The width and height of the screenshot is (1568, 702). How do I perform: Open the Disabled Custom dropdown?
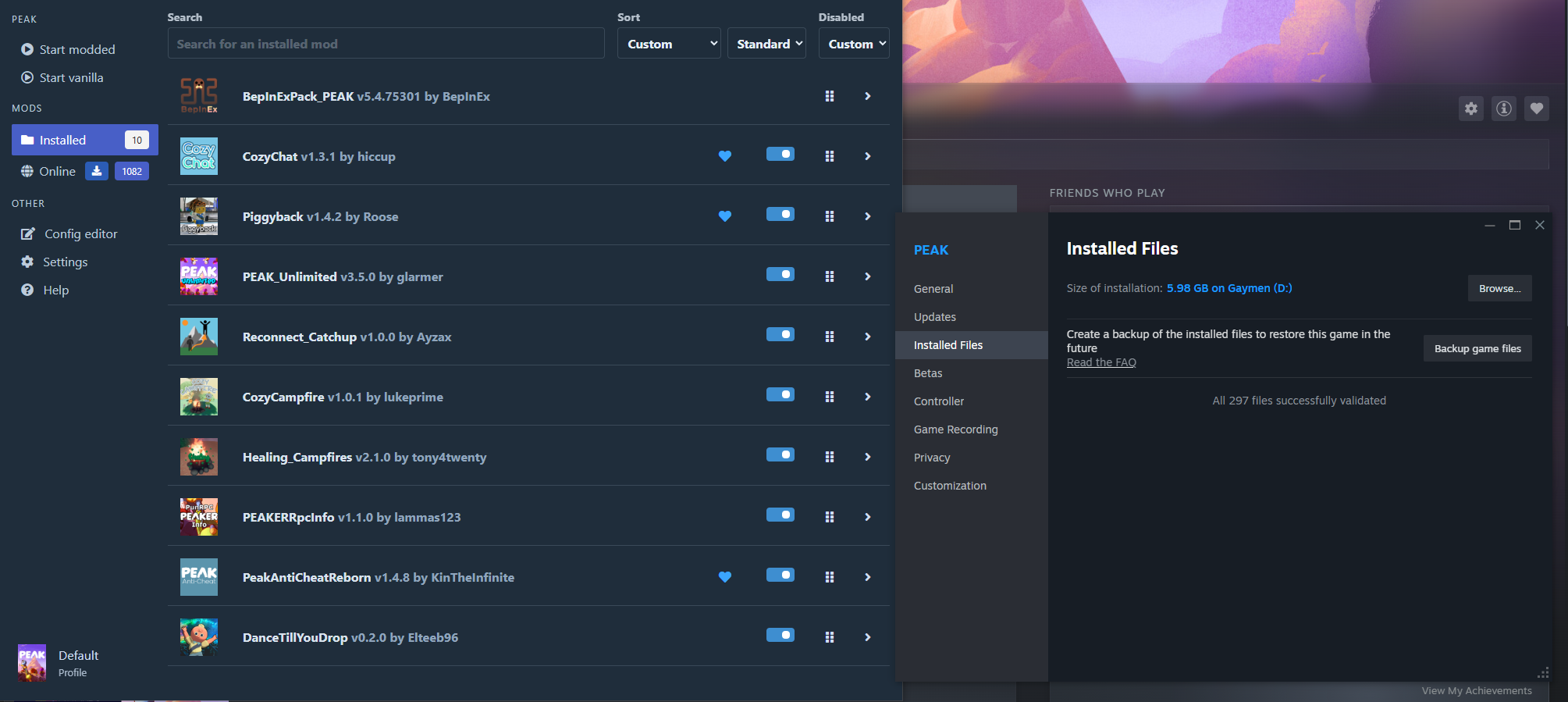click(x=854, y=44)
